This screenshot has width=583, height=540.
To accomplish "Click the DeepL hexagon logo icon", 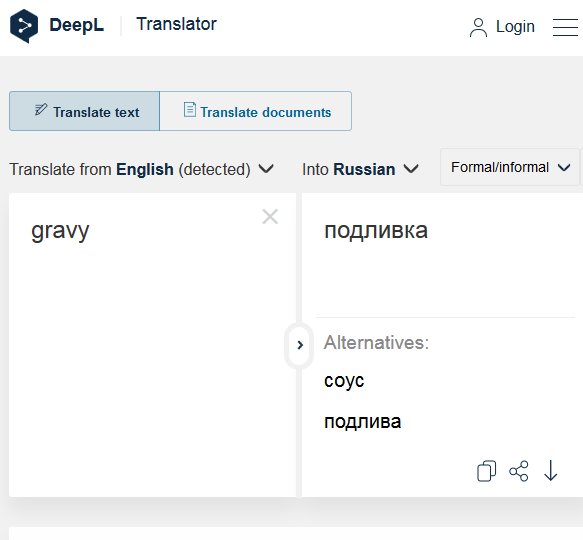I will [24, 26].
